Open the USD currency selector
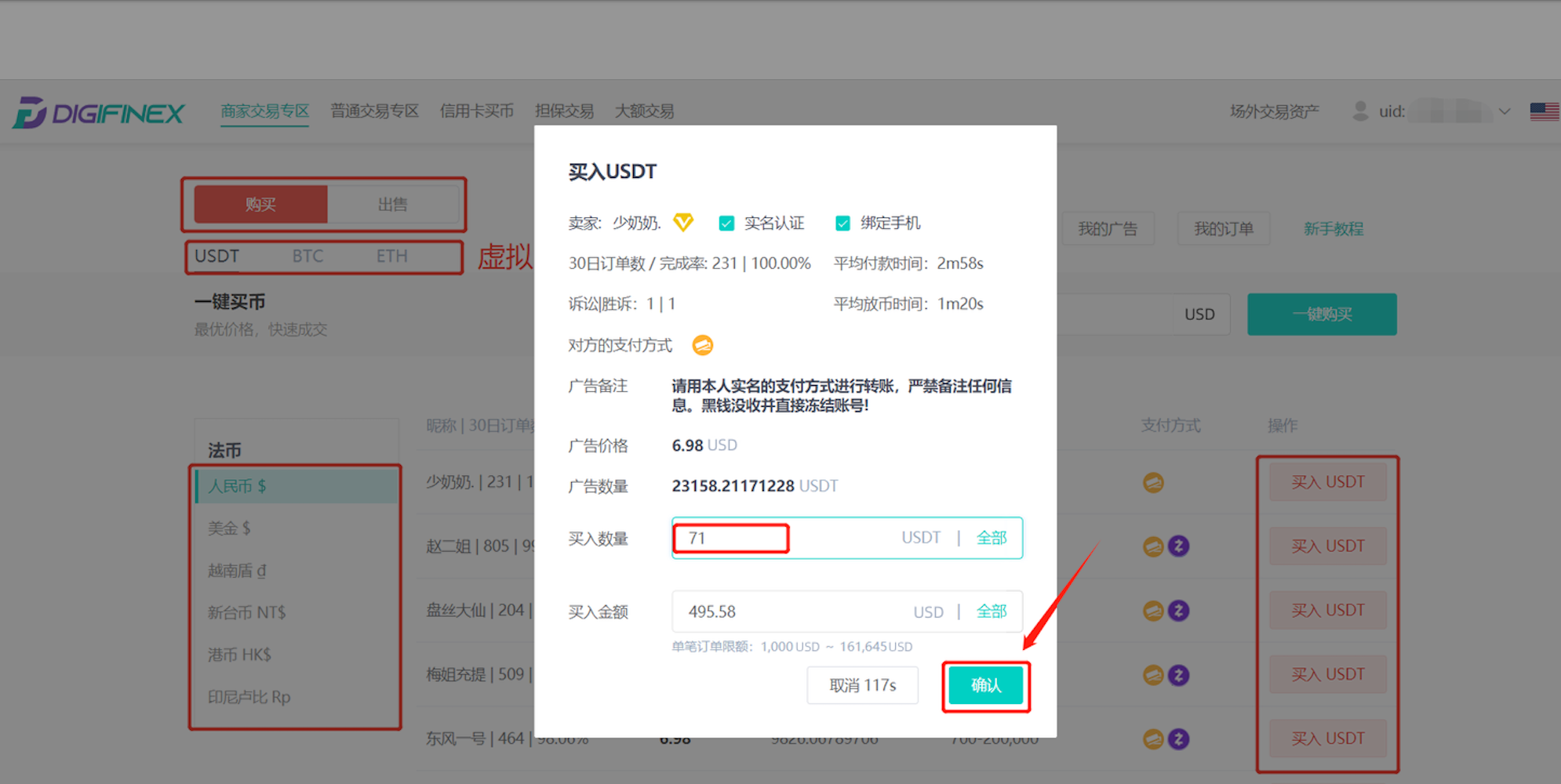This screenshot has width=1561, height=784. [1199, 314]
